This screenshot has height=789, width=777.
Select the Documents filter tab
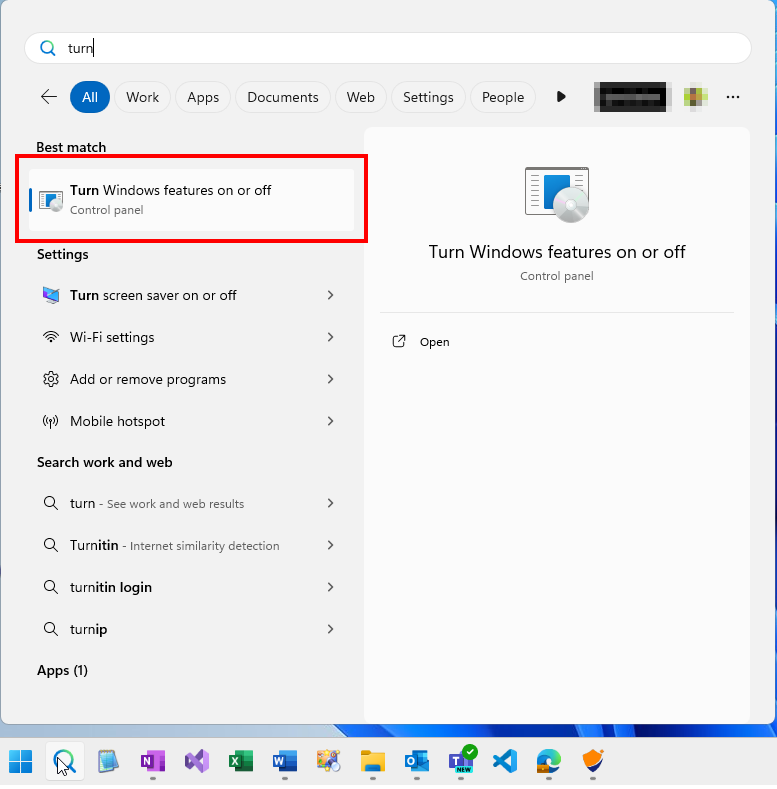283,97
